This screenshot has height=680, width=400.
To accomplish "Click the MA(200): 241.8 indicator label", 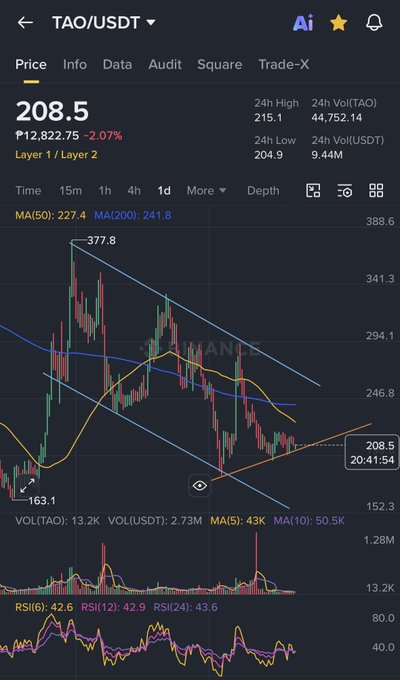I will point(133,215).
